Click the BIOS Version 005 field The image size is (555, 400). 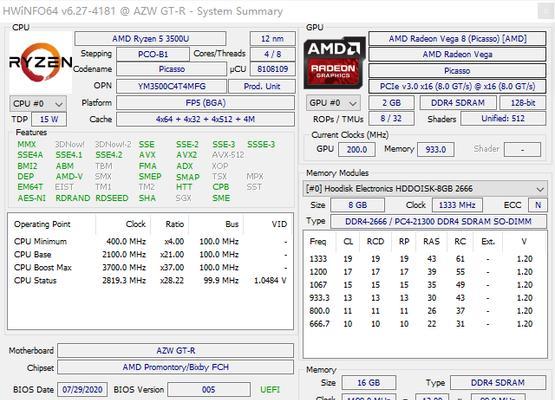click(x=209, y=390)
